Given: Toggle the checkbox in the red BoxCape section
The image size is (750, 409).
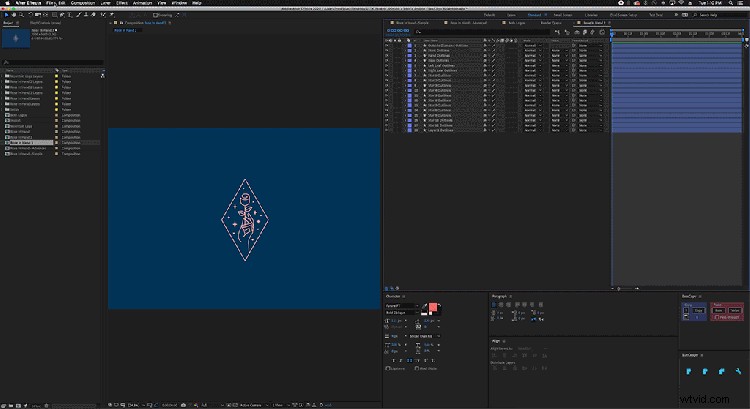Looking at the screenshot, I should click(717, 317).
